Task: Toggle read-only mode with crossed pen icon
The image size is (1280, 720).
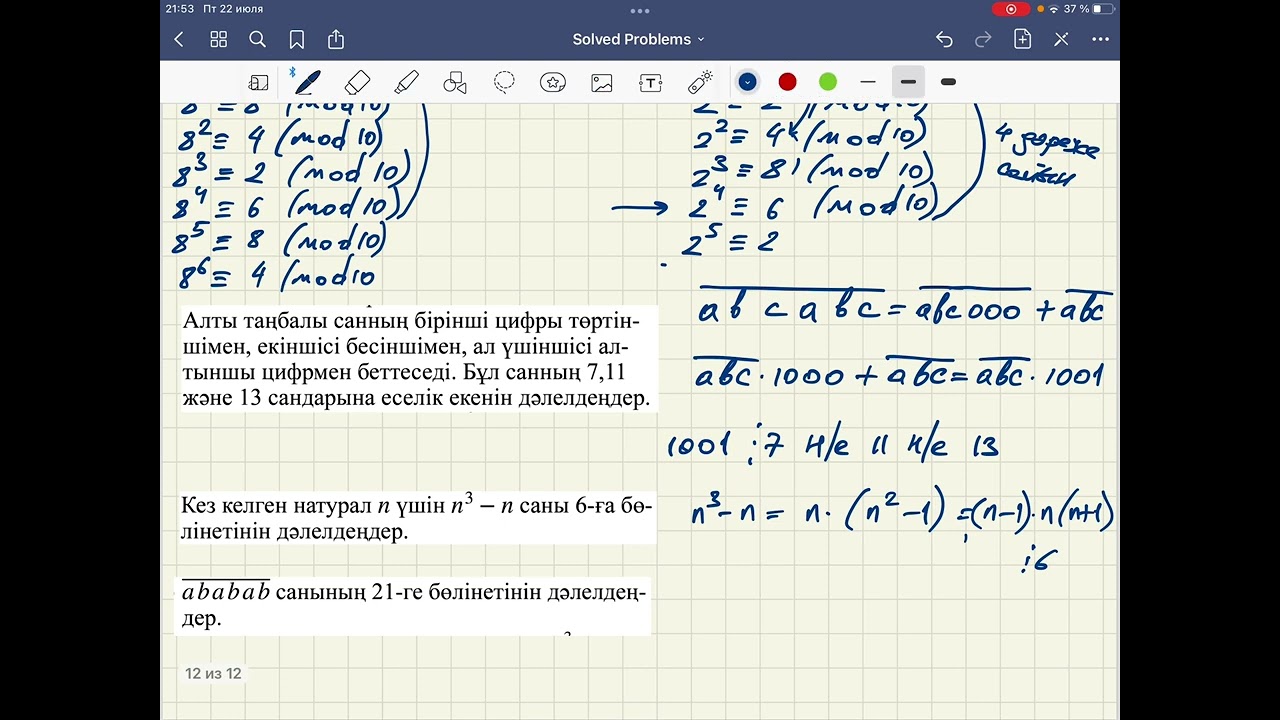Action: click(1061, 40)
